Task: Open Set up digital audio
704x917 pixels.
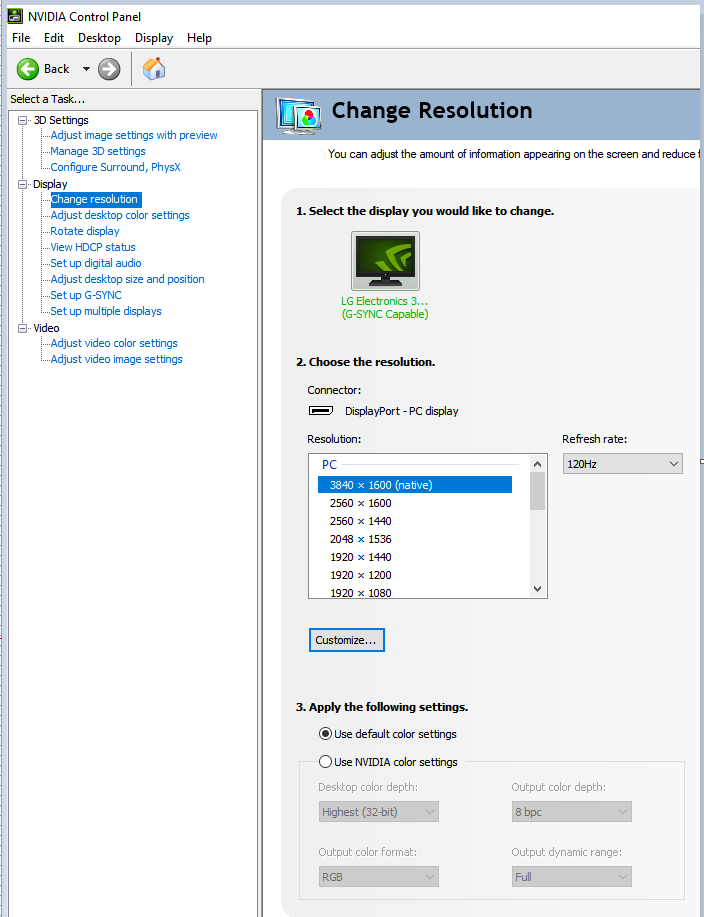Action: click(96, 263)
